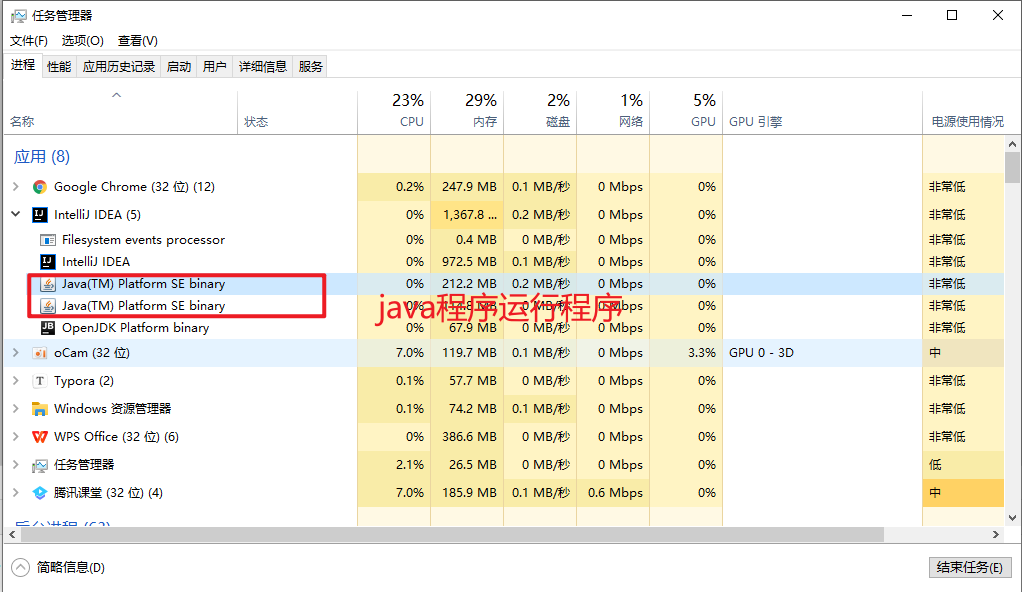Click the oCam process icon
Screen dimensions: 1022x592
(x=40, y=352)
